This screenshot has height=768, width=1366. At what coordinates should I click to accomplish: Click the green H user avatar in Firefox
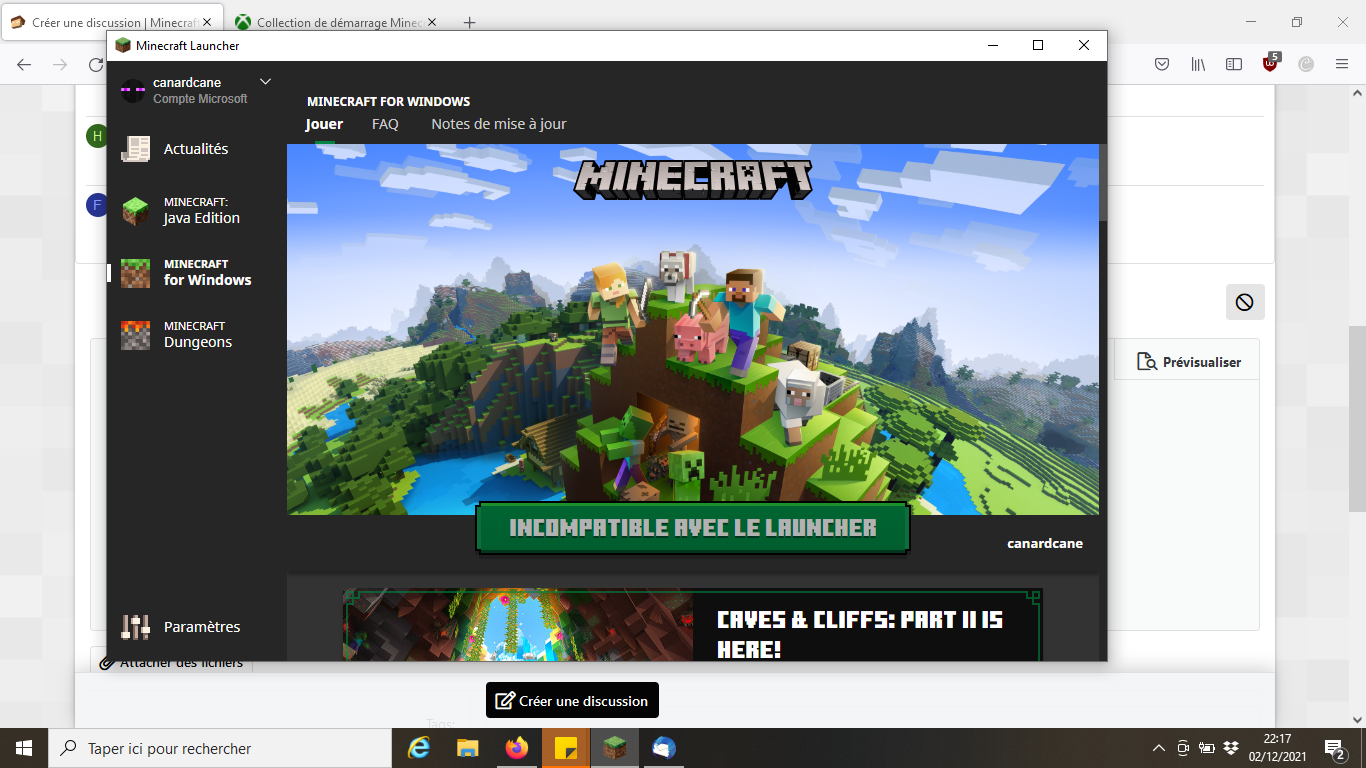click(x=97, y=136)
